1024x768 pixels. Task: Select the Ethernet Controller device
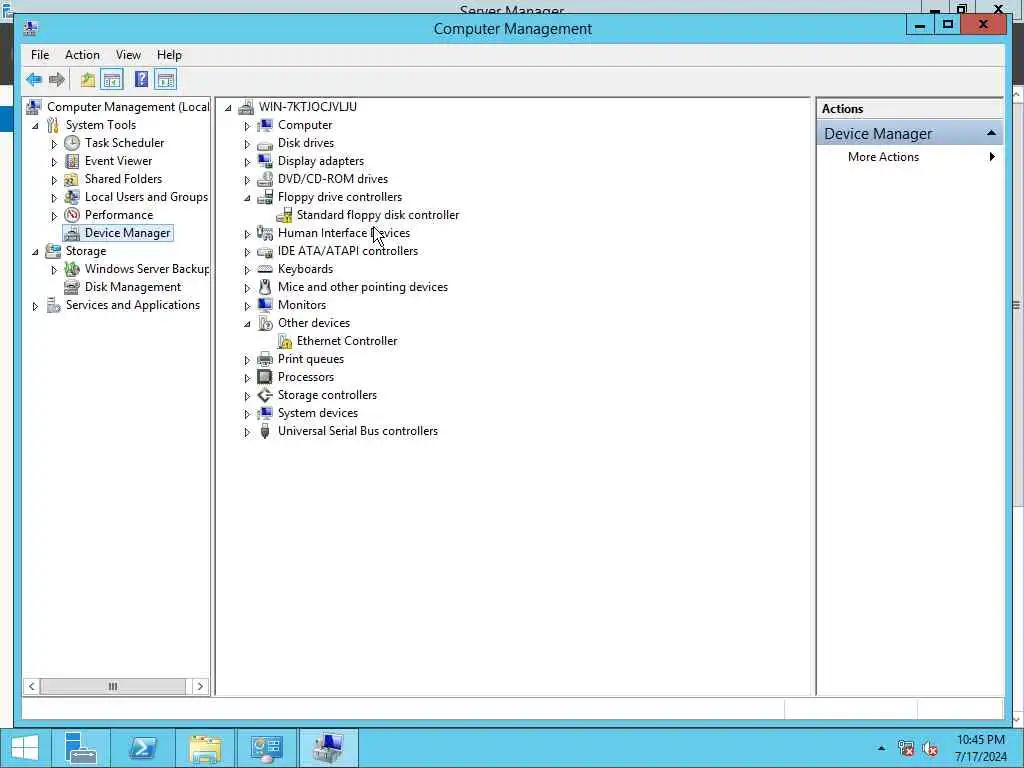(347, 341)
